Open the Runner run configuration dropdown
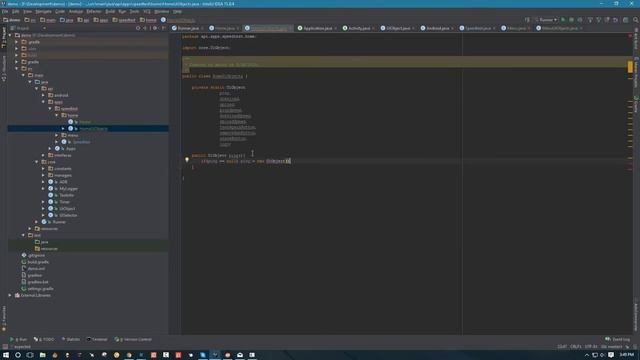This screenshot has height=360, width=640. tap(546, 20)
